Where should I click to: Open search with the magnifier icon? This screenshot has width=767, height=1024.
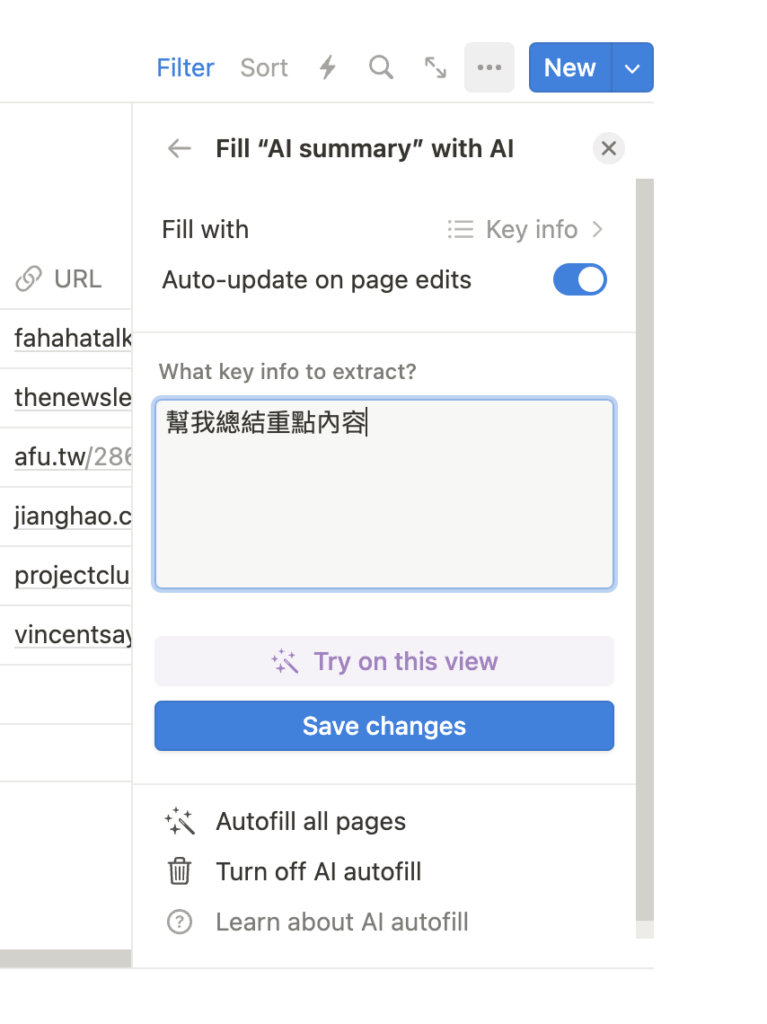pos(381,67)
